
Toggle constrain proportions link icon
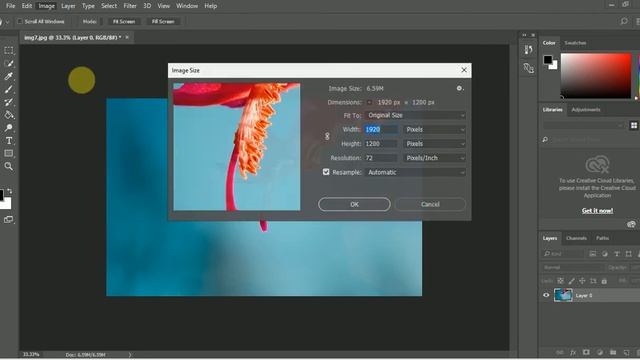coord(327,136)
